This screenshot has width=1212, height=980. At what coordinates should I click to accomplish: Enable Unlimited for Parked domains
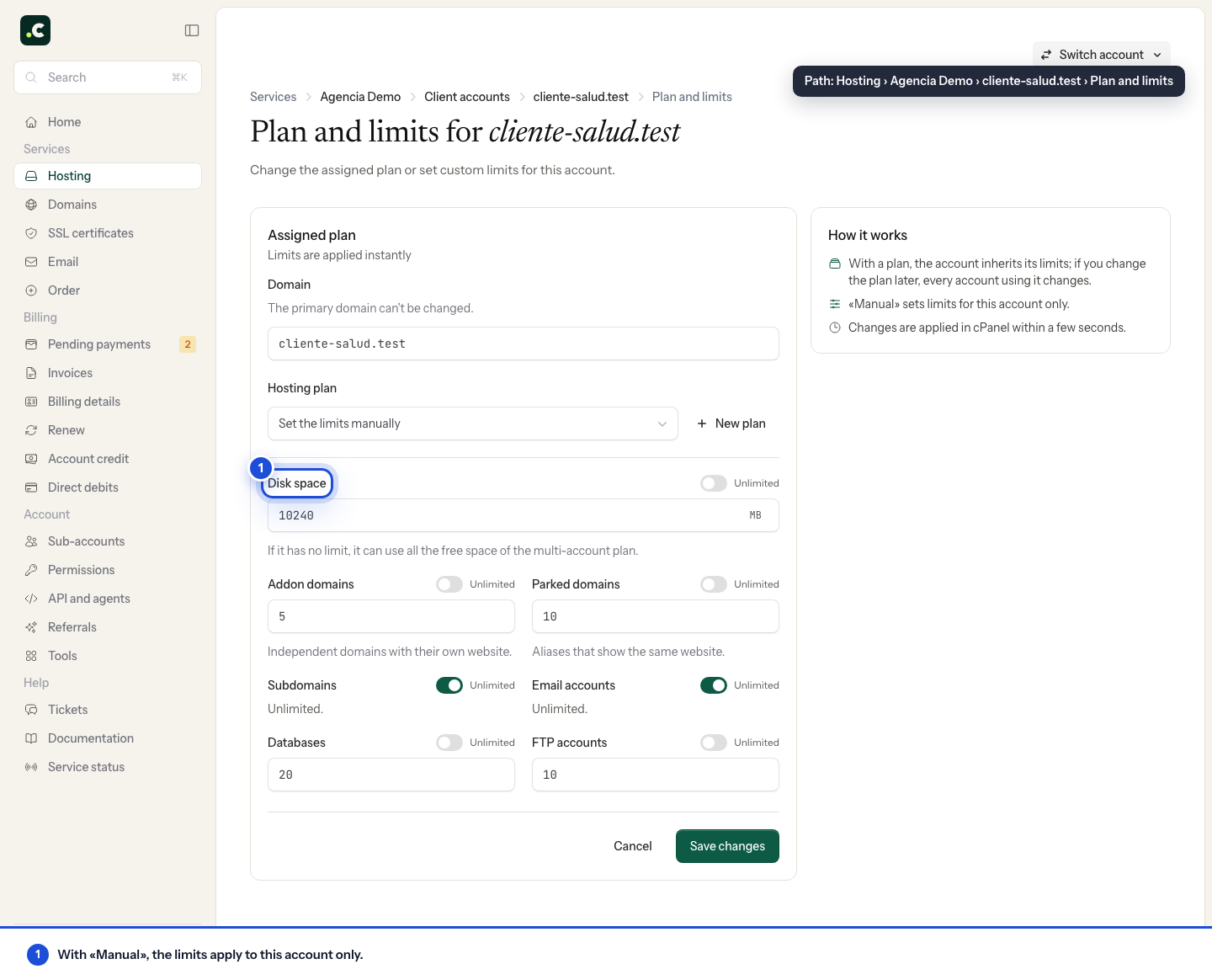[x=714, y=584]
